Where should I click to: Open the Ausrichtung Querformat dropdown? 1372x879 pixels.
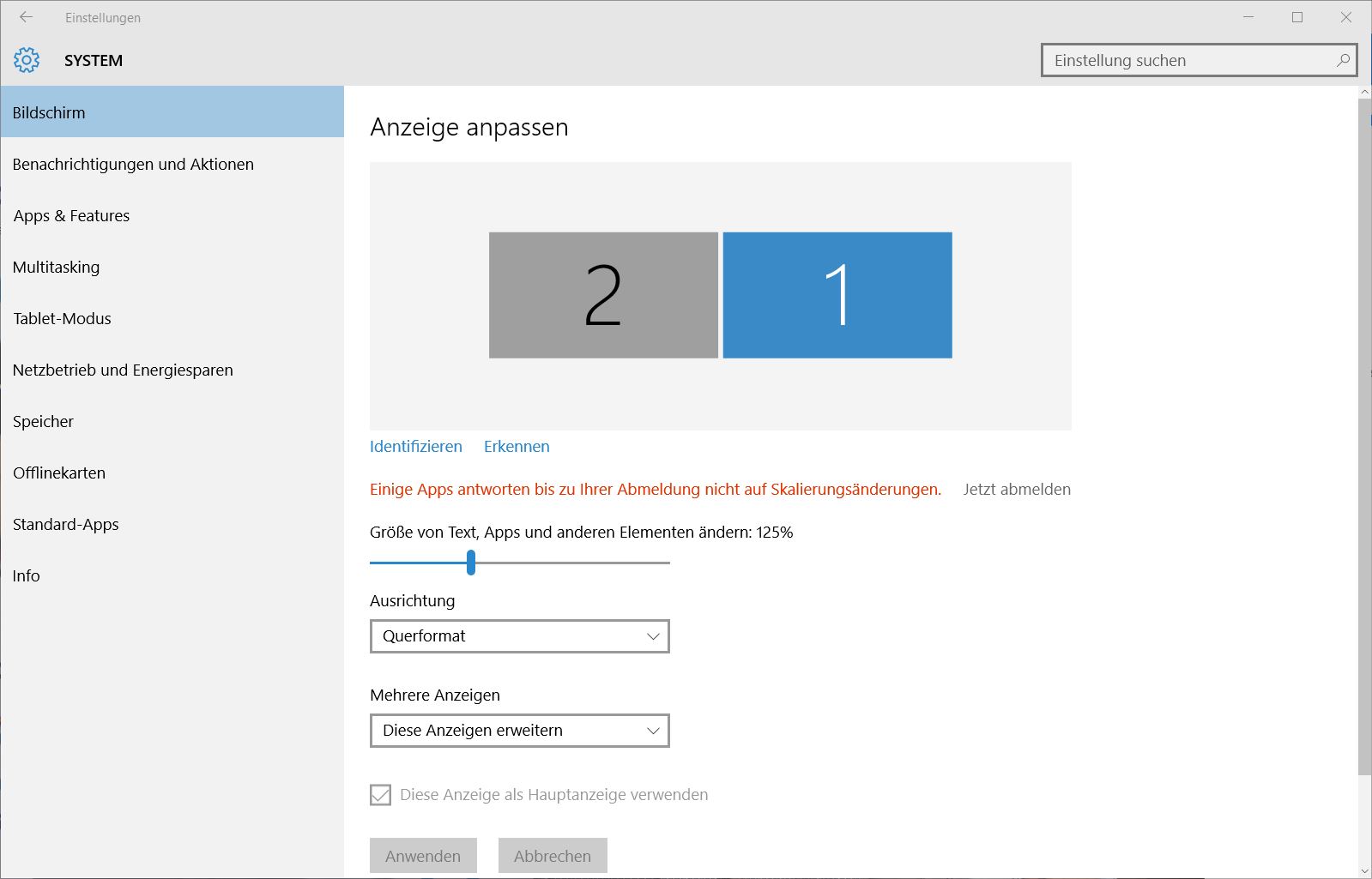(x=519, y=636)
